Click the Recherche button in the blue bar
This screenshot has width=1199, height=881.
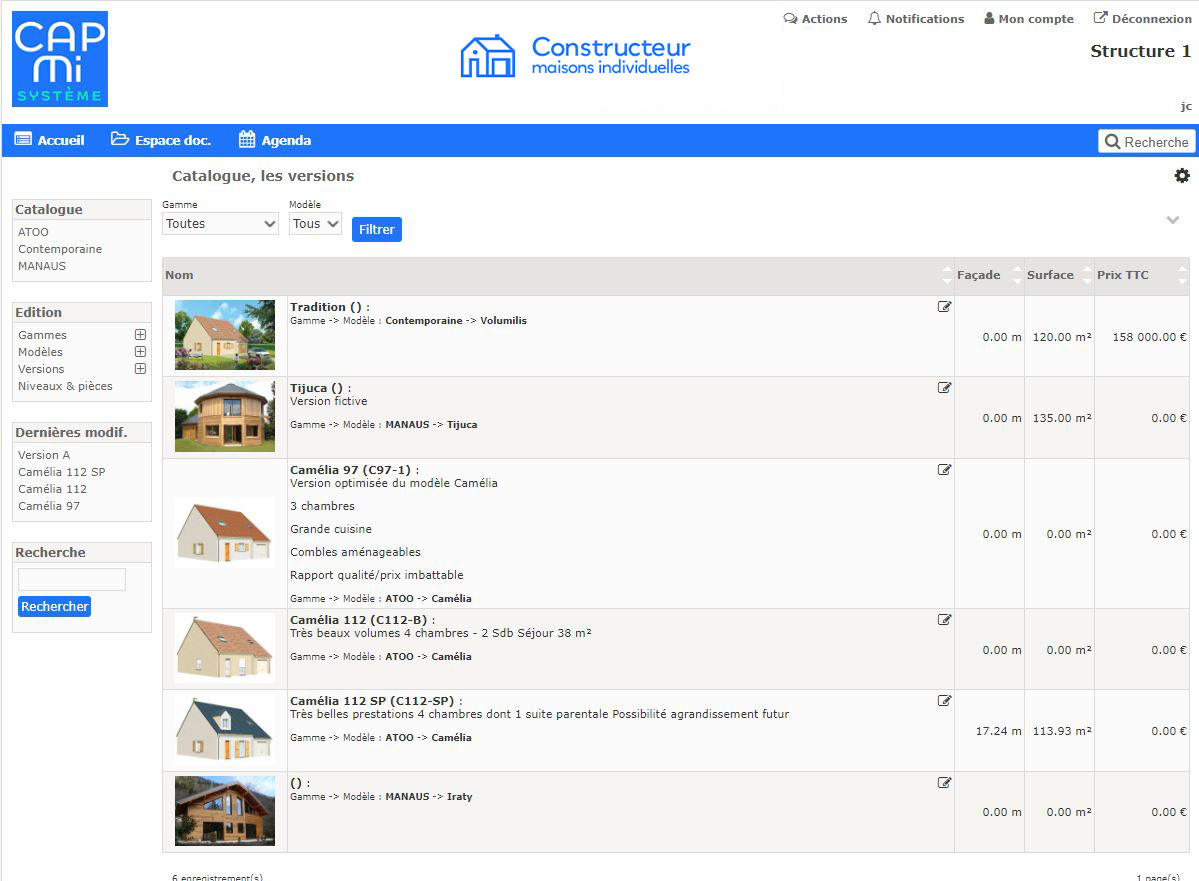[1146, 141]
